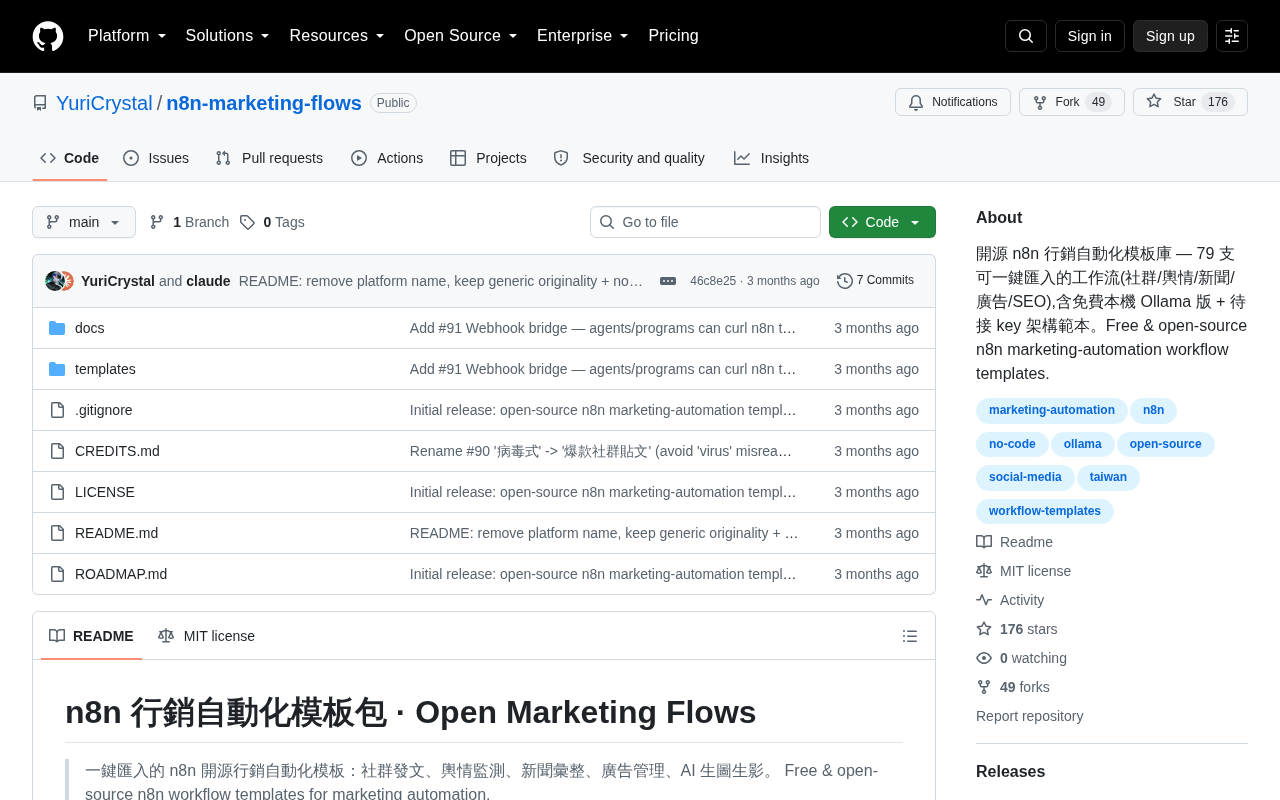Select the taiwan topic tag
Image resolution: width=1280 pixels, height=800 pixels.
click(1108, 478)
